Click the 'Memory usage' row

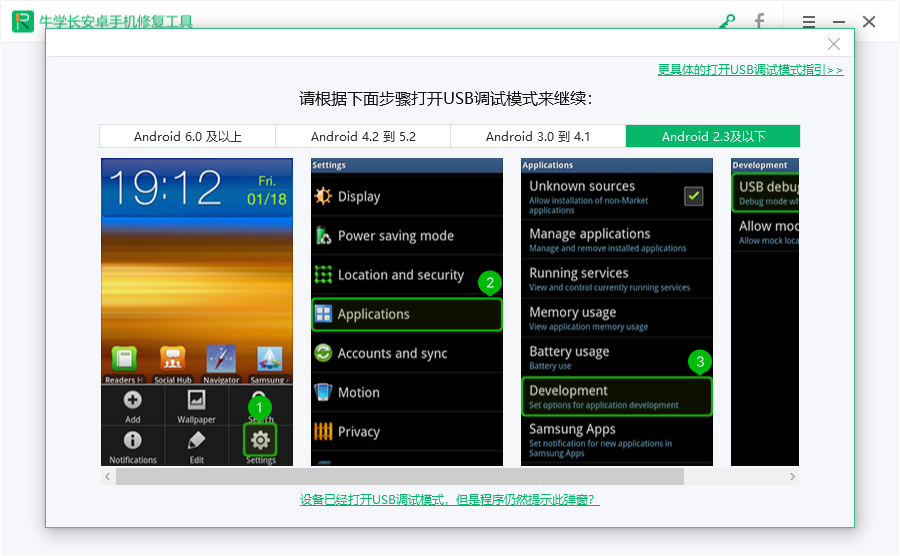[x=617, y=318]
